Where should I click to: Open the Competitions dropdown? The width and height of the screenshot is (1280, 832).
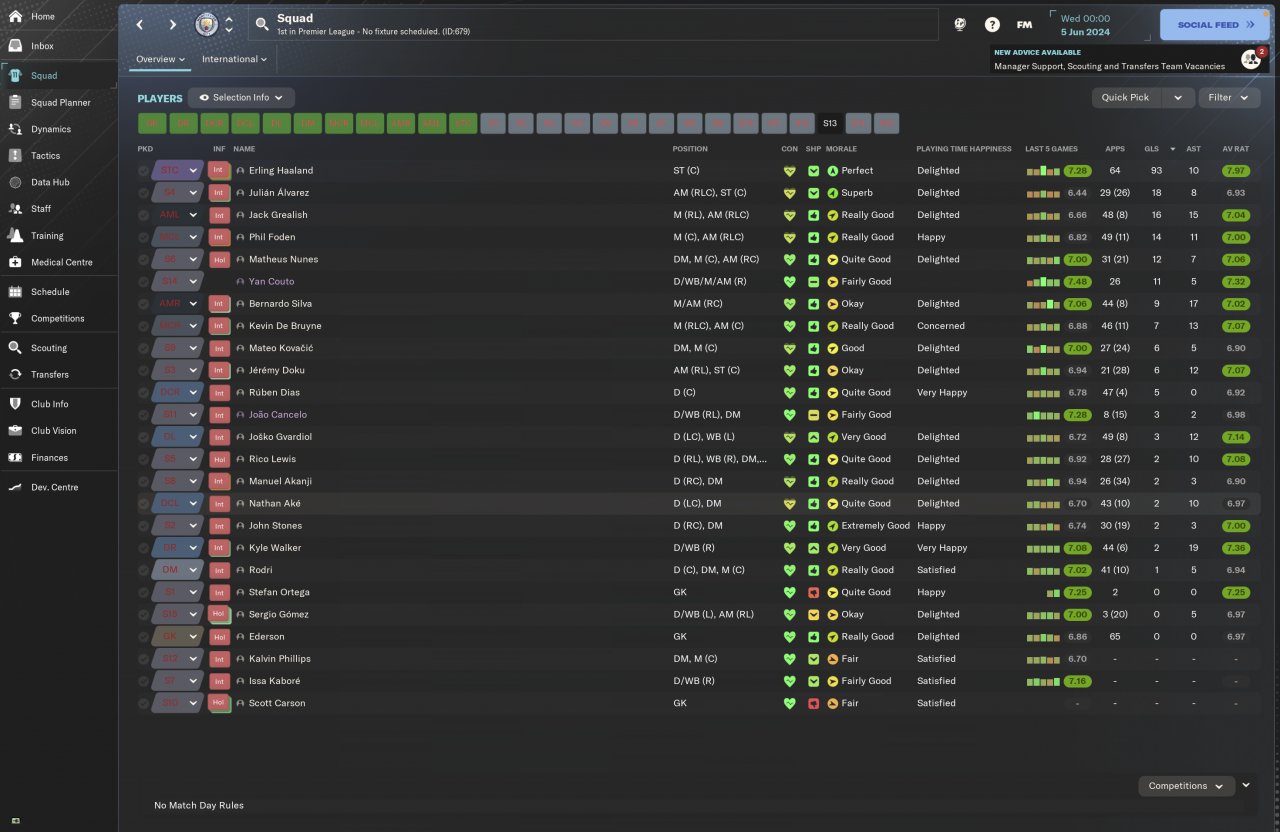pos(1186,786)
